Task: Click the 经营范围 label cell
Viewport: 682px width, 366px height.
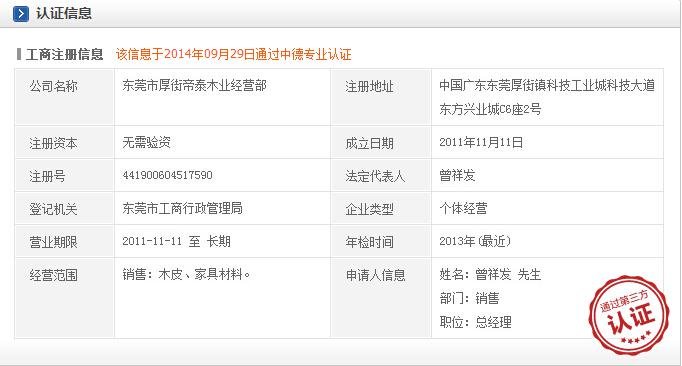Action: pyautogui.click(x=65, y=298)
